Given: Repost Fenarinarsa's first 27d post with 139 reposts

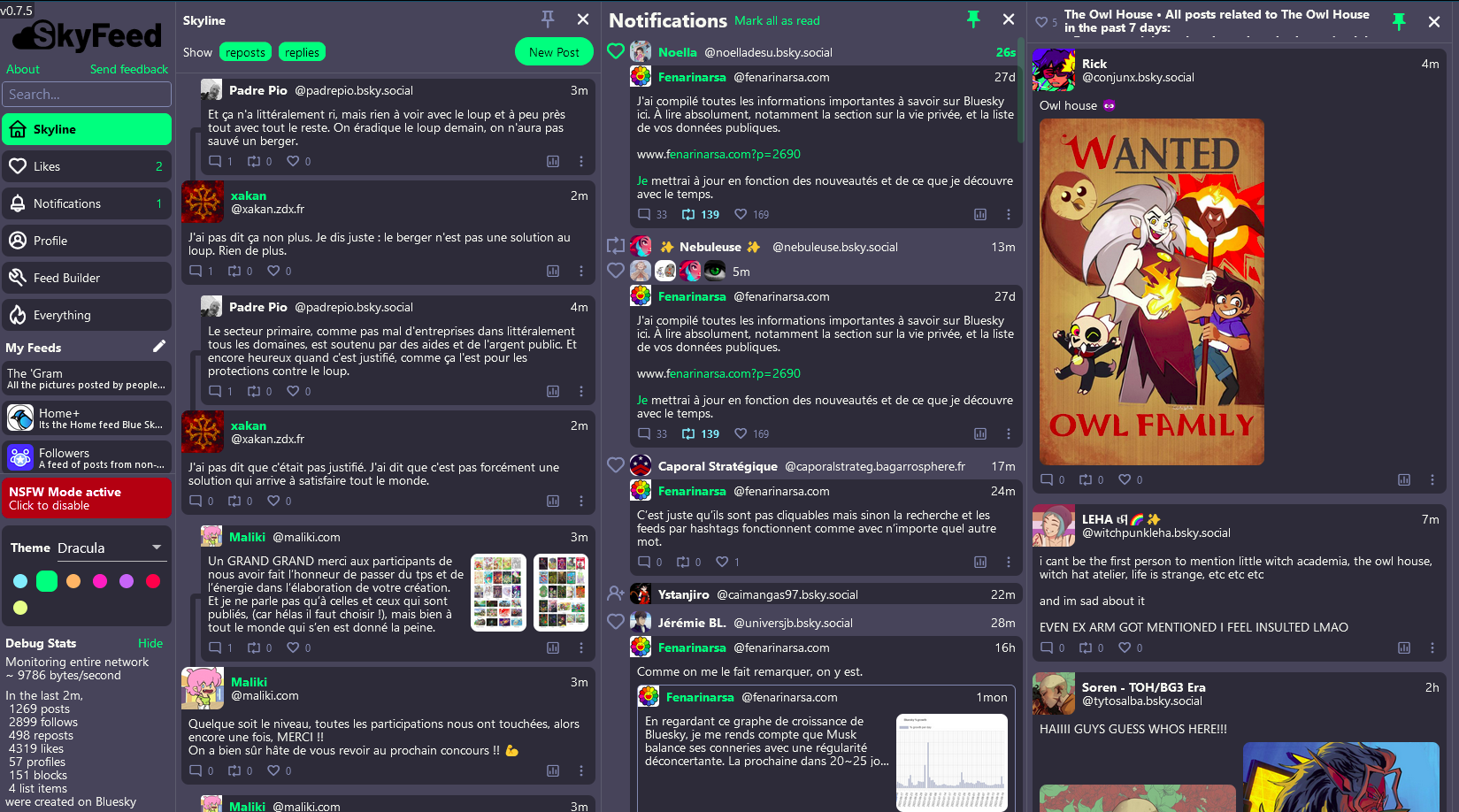Looking at the screenshot, I should [x=688, y=214].
